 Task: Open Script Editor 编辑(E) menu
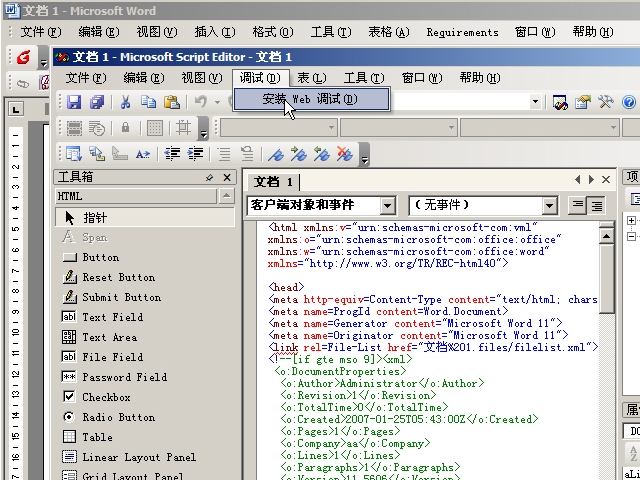[x=144, y=78]
